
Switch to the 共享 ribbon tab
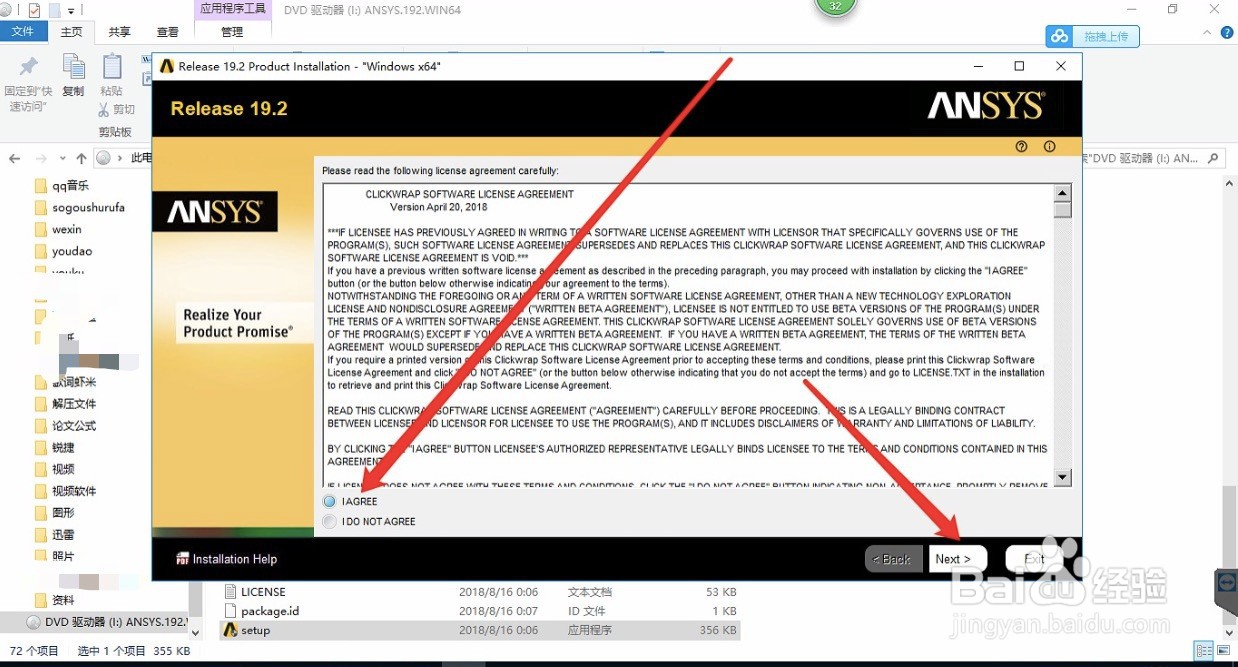[x=119, y=32]
